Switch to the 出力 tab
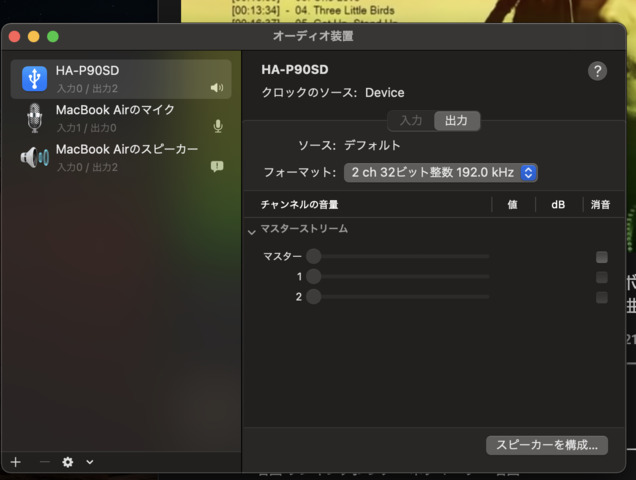Image resolution: width=636 pixels, height=480 pixels. click(457, 121)
